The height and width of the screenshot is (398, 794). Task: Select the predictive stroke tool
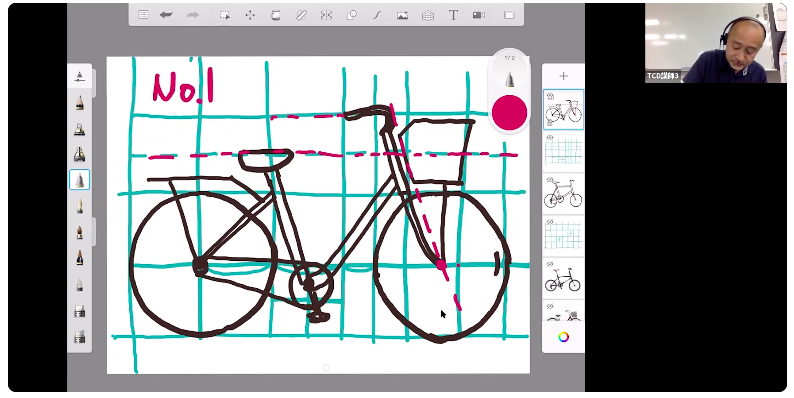(x=377, y=15)
